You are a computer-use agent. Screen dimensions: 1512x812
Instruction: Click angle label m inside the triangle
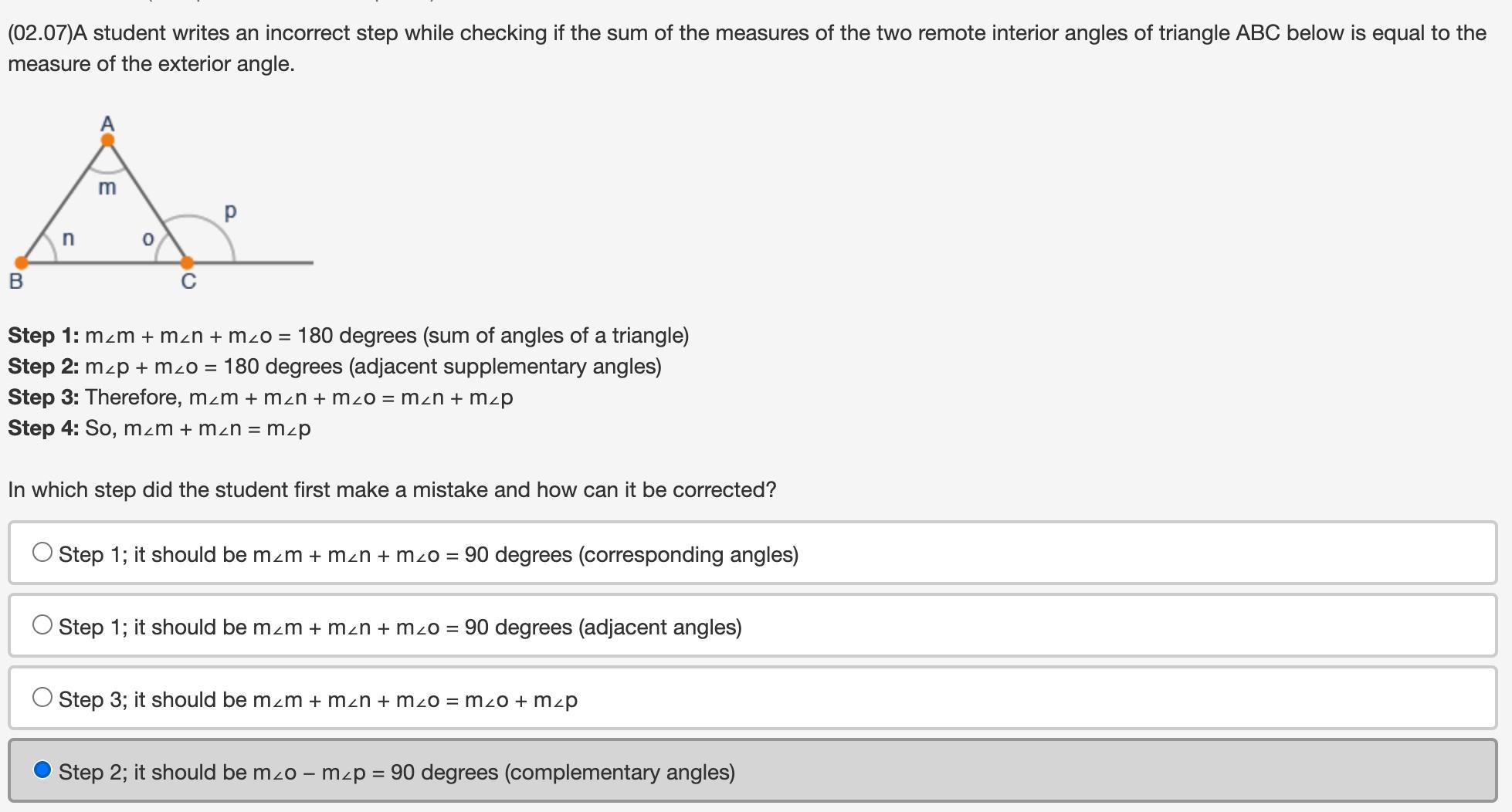click(x=107, y=187)
